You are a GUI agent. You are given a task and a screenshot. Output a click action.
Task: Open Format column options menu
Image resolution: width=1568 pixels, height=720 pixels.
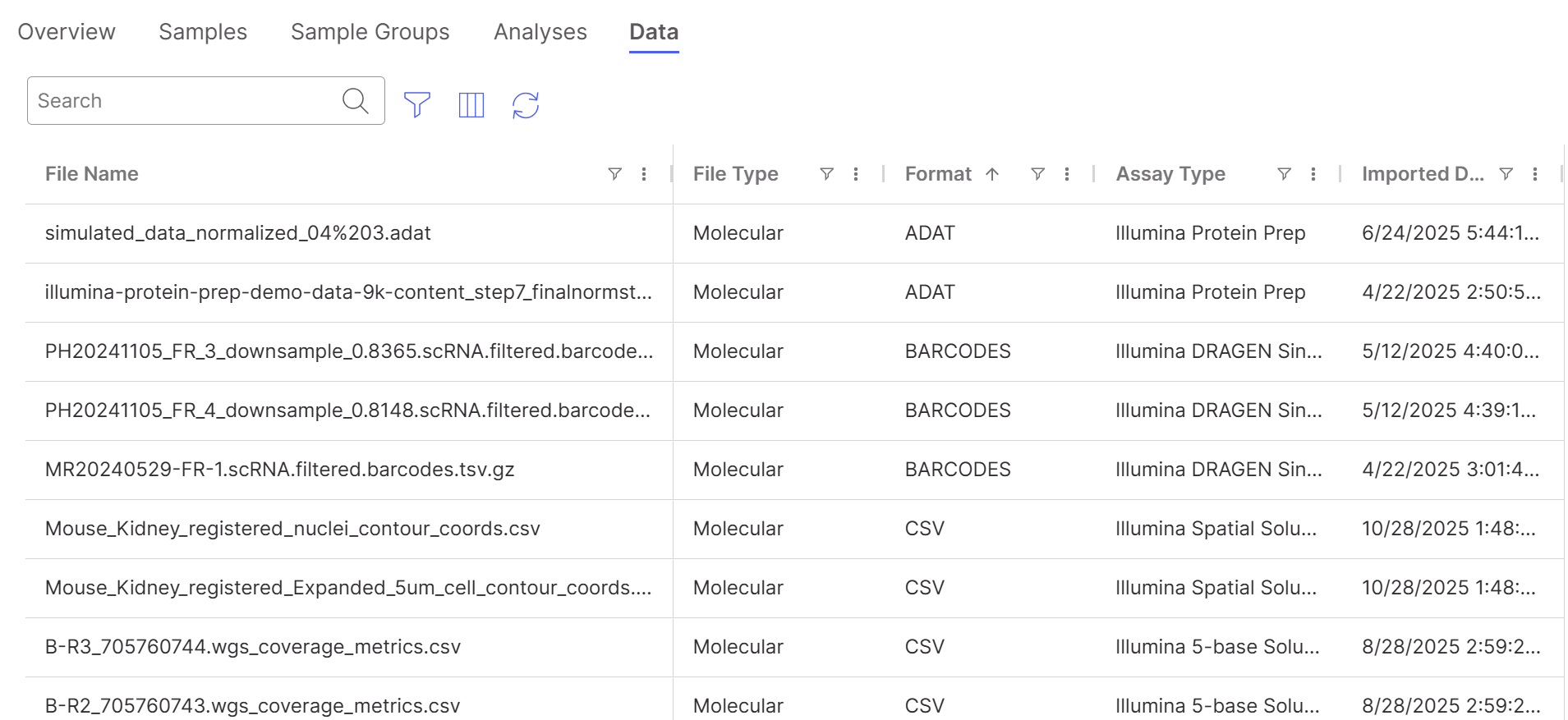point(1067,174)
